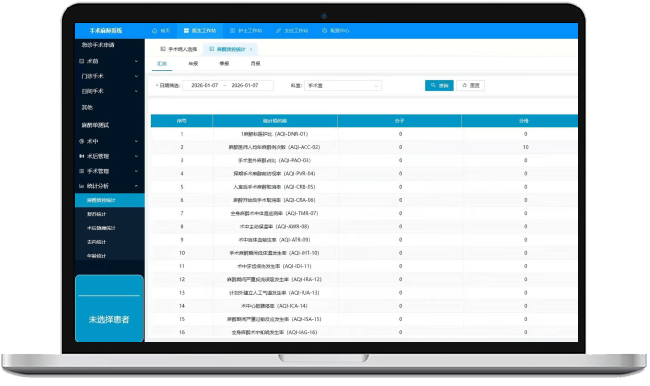Switch to the 年报 annual report tab
This screenshot has width=650, height=386.
click(x=193, y=63)
